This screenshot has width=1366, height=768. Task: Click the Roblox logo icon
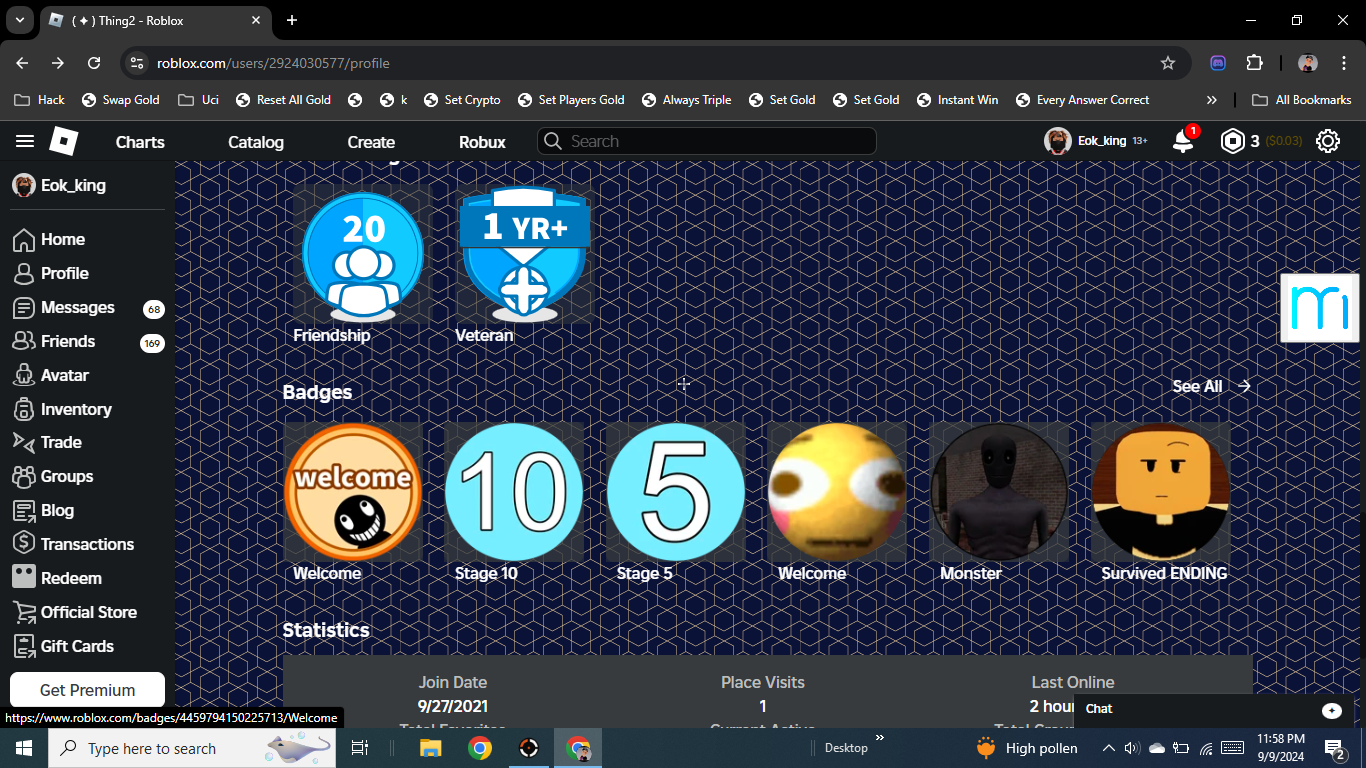[63, 141]
